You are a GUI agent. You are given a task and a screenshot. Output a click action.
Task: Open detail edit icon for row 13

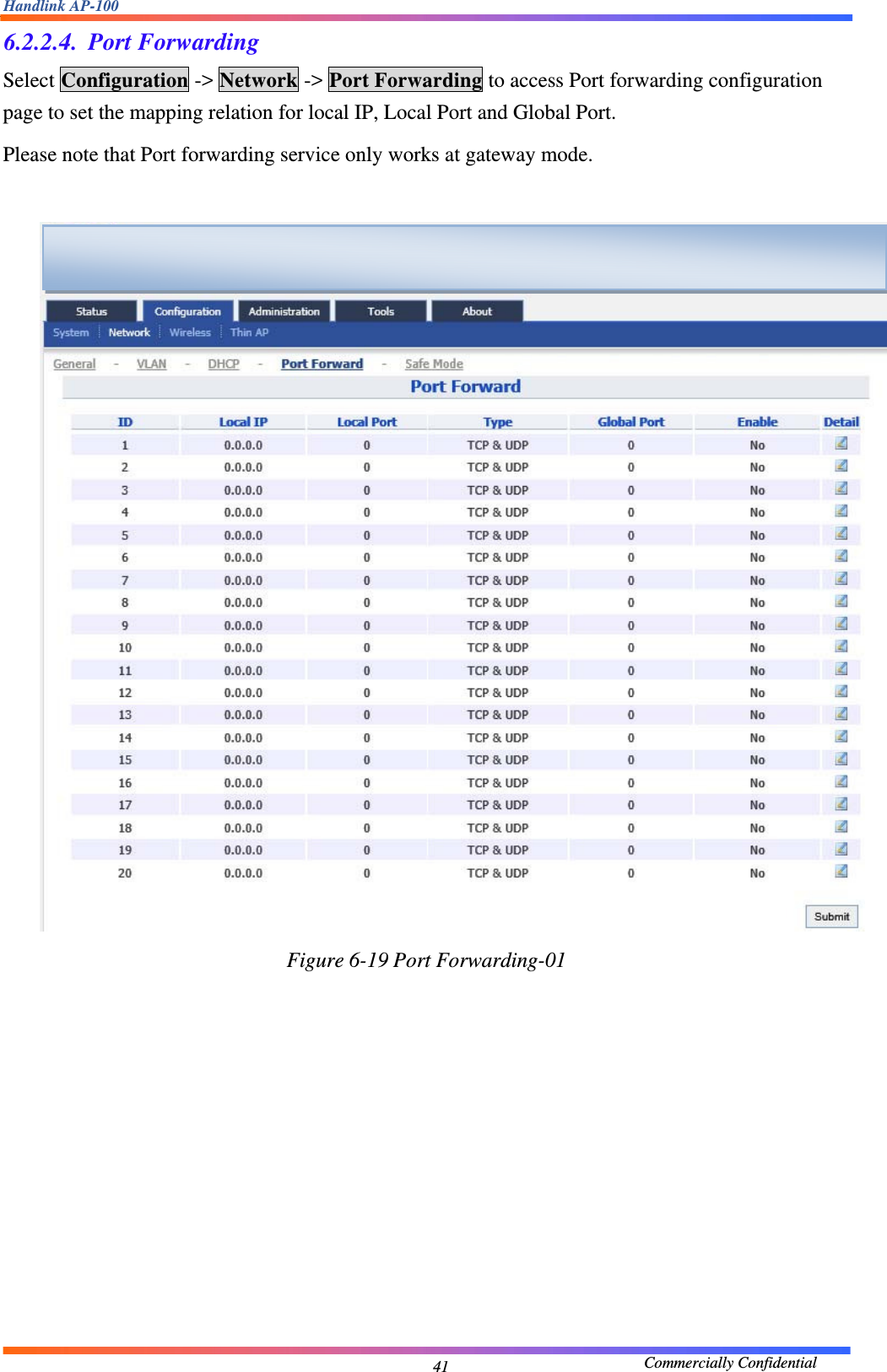click(841, 714)
